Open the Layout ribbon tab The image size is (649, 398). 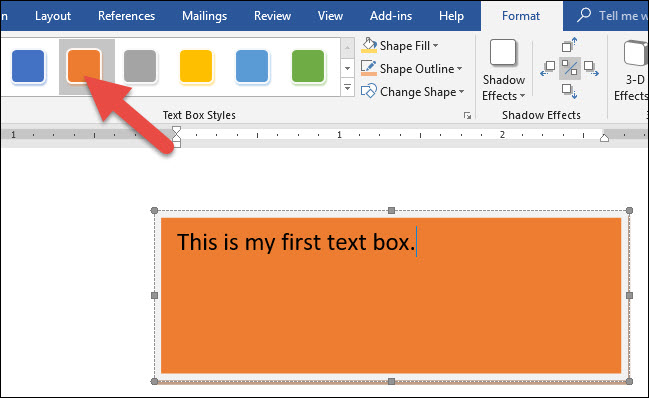tap(53, 16)
